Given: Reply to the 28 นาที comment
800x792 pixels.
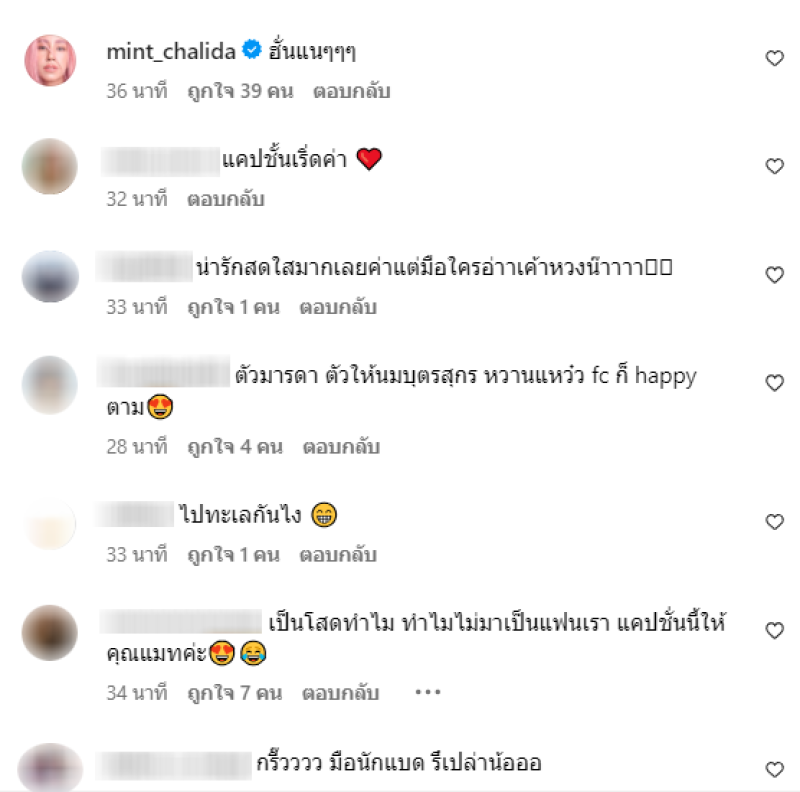Looking at the screenshot, I should point(341,447).
